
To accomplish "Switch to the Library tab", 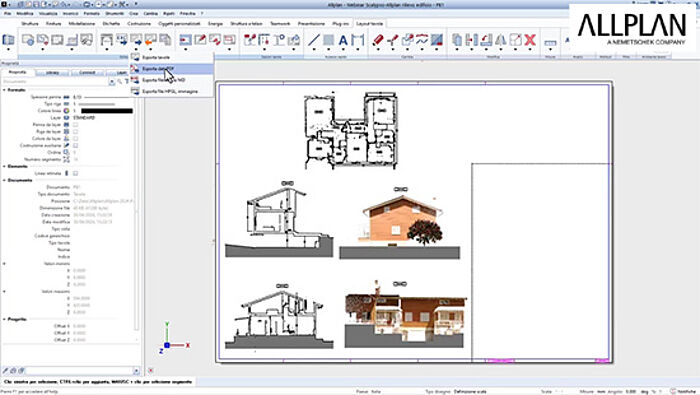I will (x=52, y=72).
